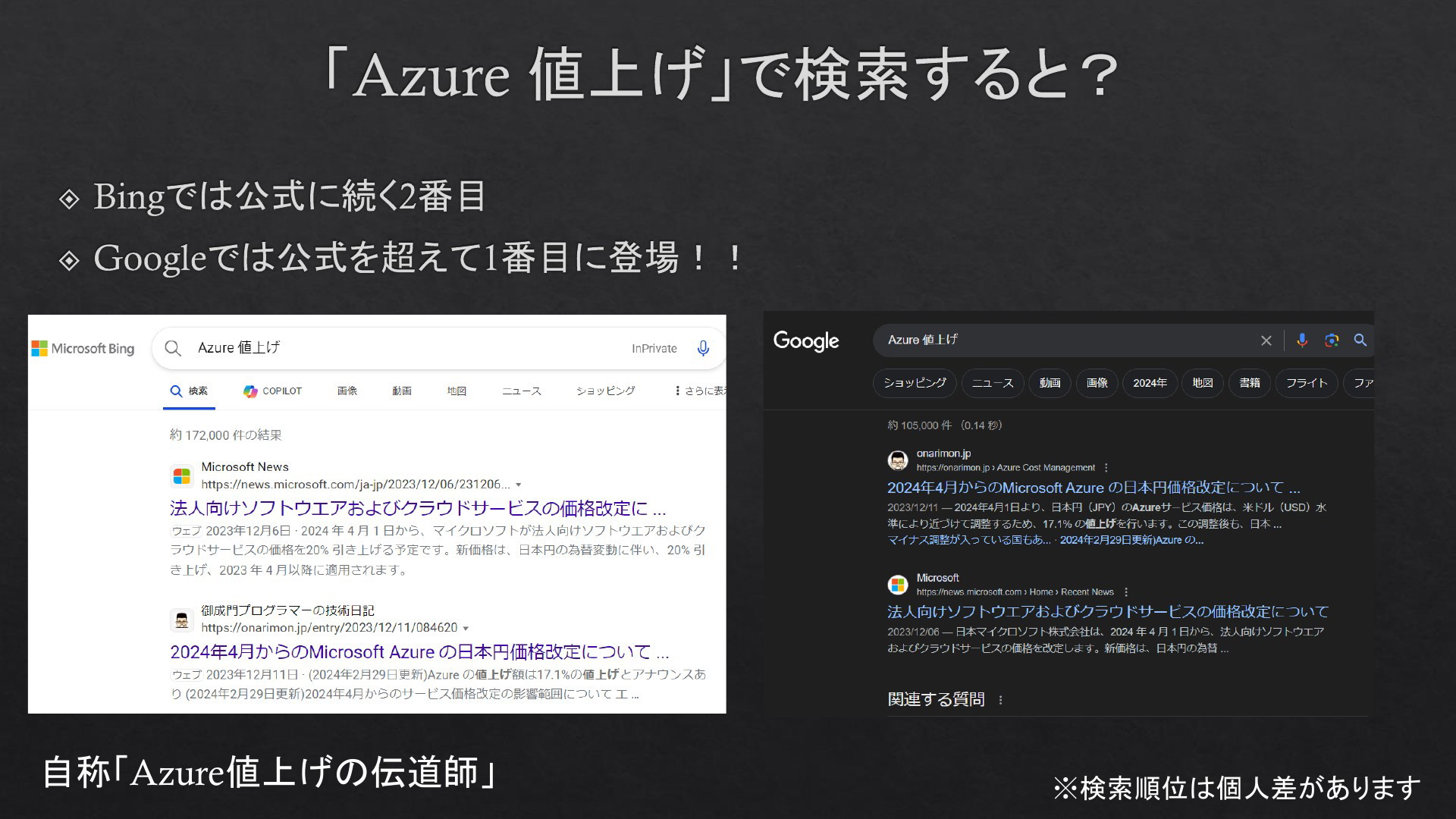This screenshot has height=819, width=1456.
Task: Click the 御成門プログラマーの技術日記 site name
Action: tap(287, 610)
